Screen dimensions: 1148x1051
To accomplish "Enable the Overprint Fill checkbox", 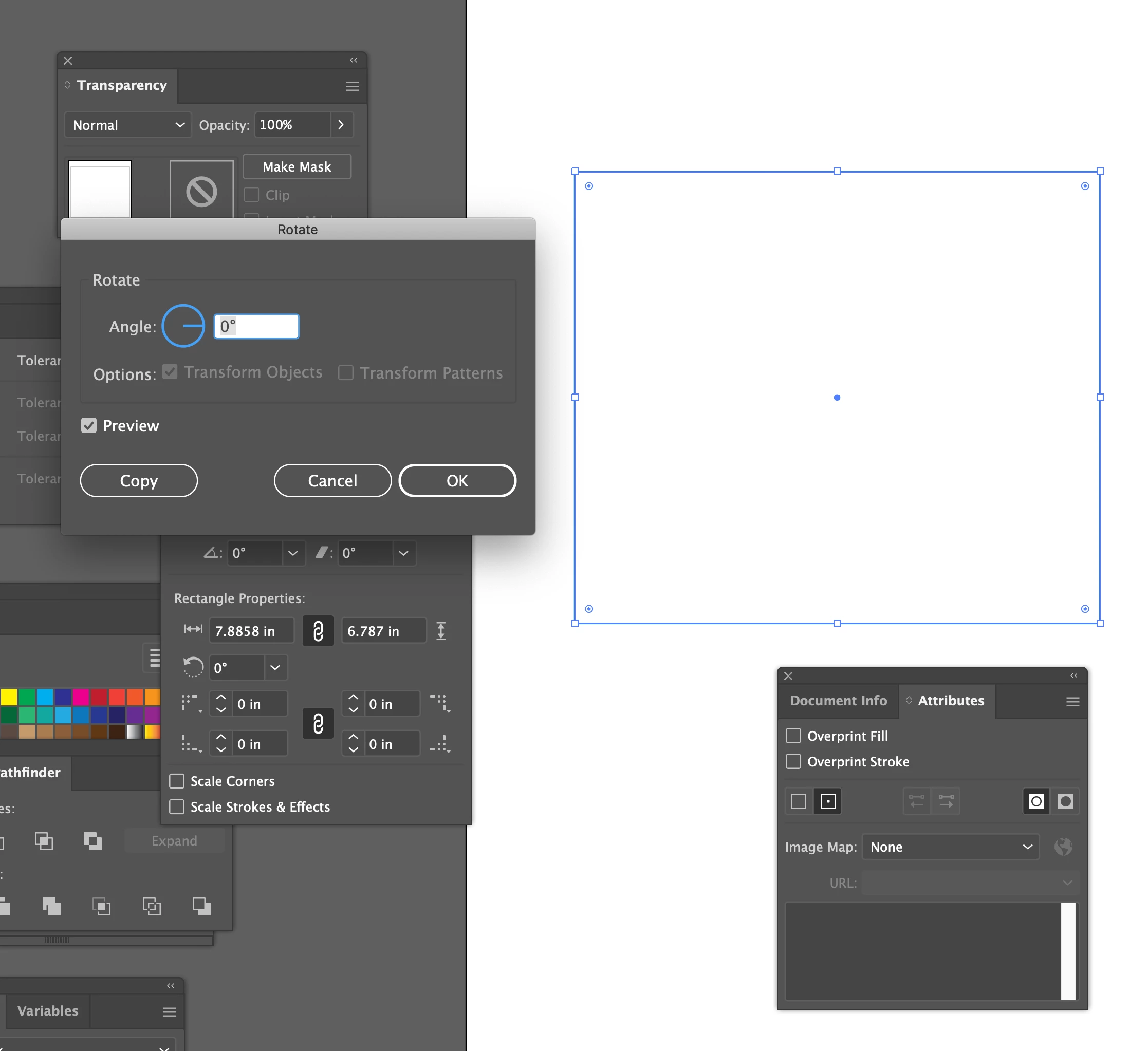I will pyautogui.click(x=793, y=736).
